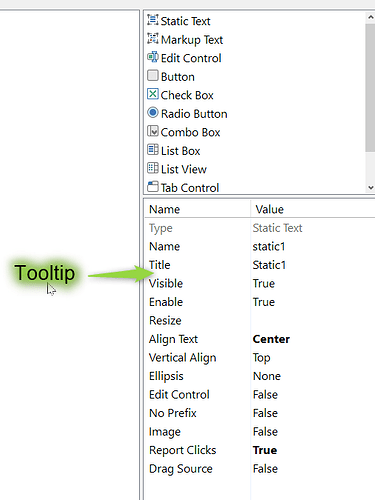Screen dimensions: 375x500
Task: Click the 'Static Text' Type value
Action: (277, 228)
